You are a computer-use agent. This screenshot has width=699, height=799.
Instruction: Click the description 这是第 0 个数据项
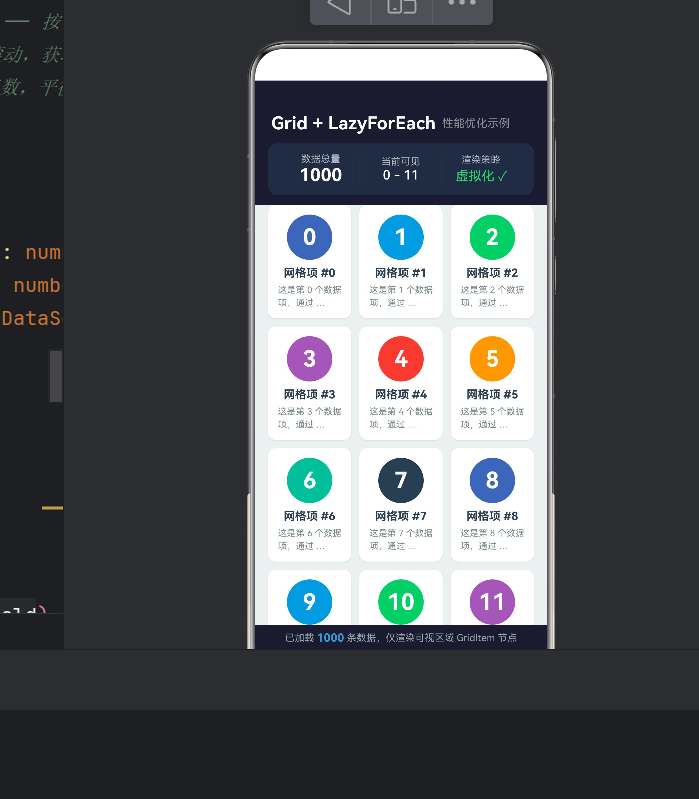309,296
